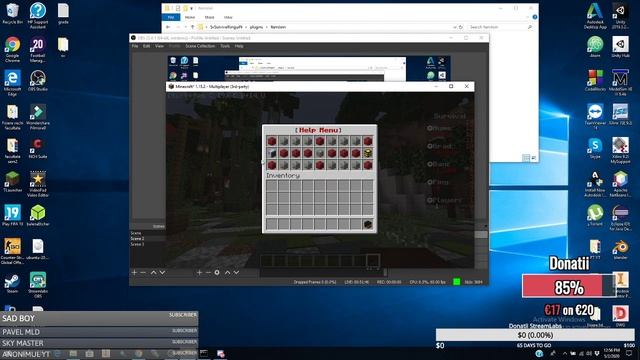This screenshot has width=640, height=360.
Task: Click the black block in Minecraft hotbar
Action: (368, 224)
